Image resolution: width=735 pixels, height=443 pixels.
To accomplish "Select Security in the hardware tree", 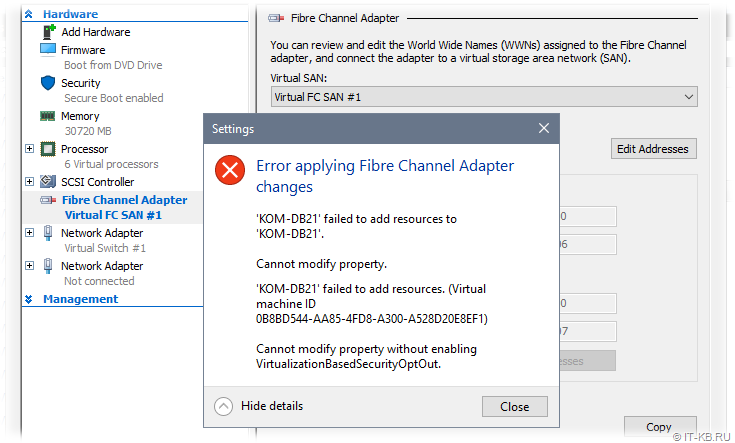I will (x=81, y=83).
